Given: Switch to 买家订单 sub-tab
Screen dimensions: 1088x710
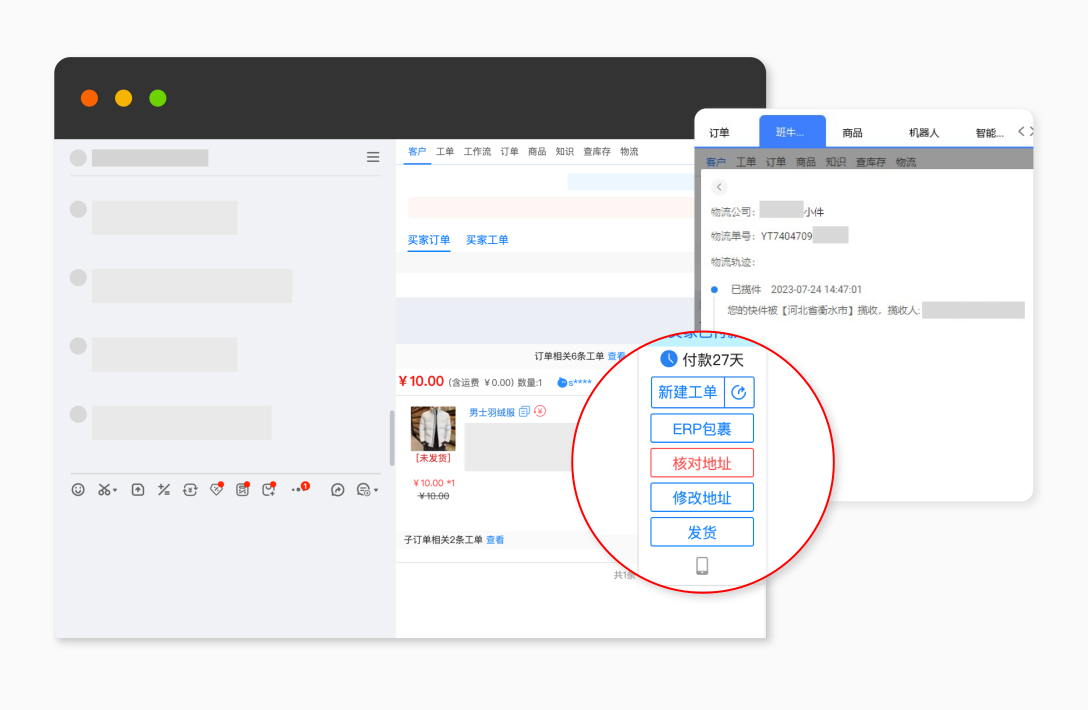Looking at the screenshot, I should [429, 240].
